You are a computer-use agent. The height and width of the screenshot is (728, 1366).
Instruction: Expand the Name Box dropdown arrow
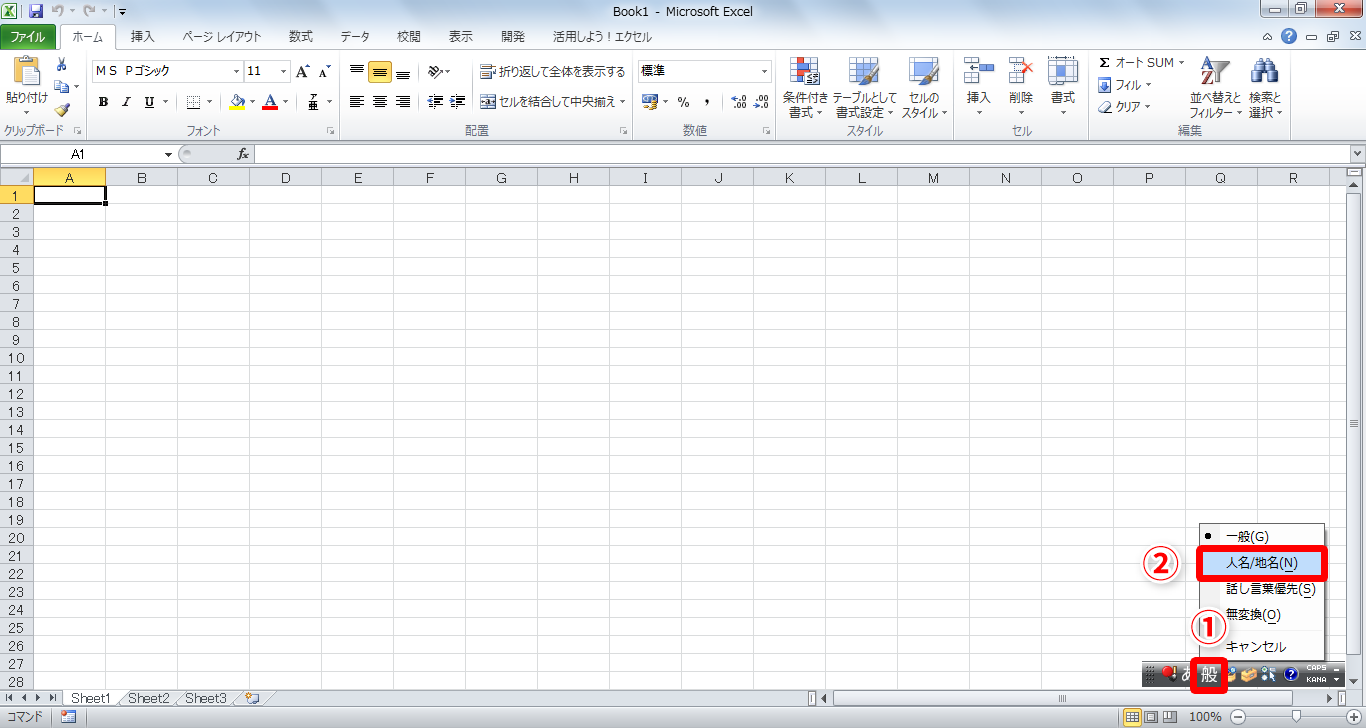[x=168, y=154]
